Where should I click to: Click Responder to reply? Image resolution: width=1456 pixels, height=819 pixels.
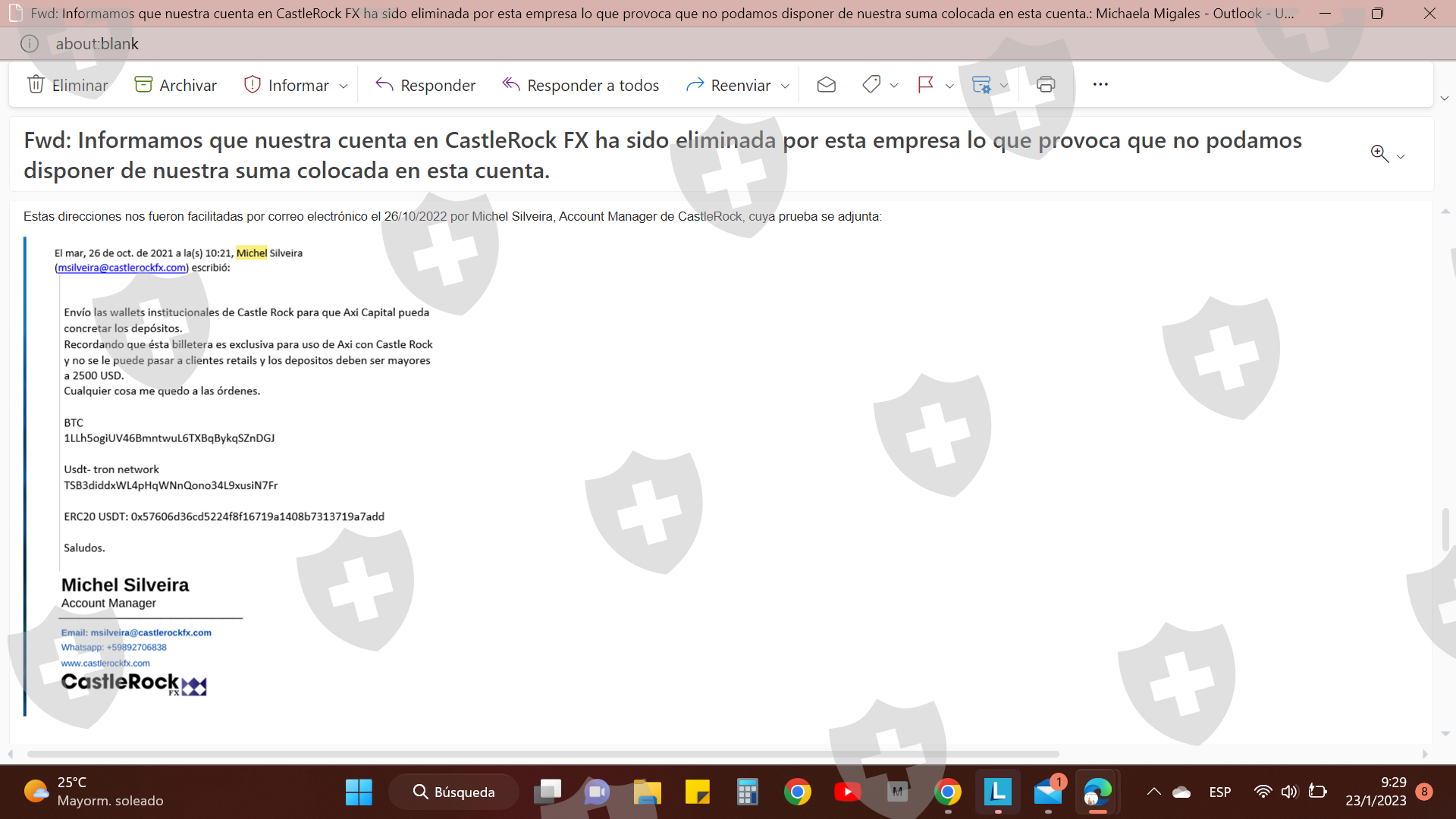[426, 85]
